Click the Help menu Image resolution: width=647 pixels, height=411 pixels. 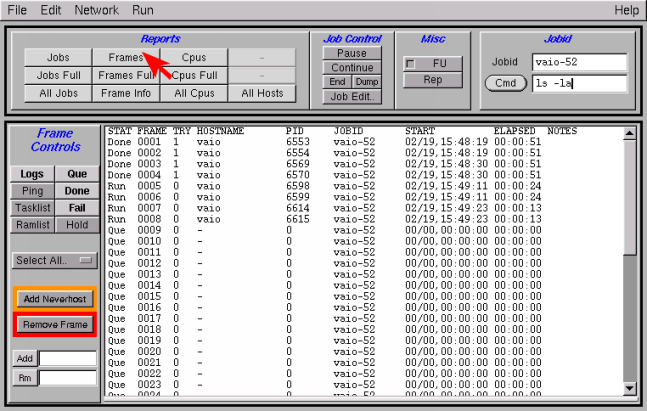pyautogui.click(x=626, y=9)
